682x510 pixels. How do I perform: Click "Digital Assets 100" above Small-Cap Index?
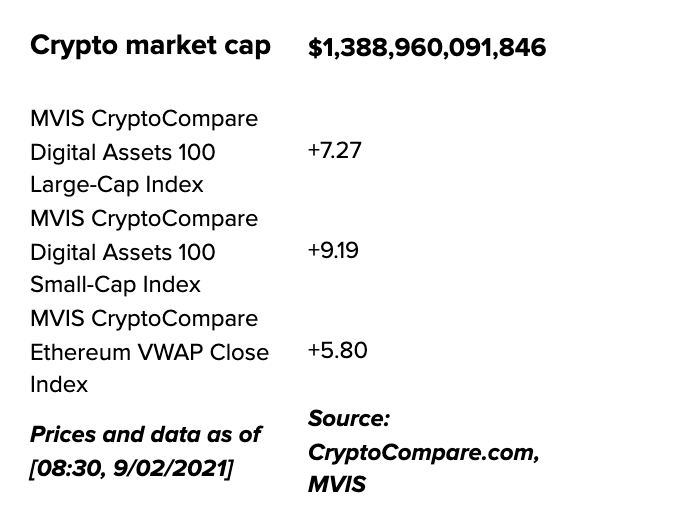coord(123,252)
